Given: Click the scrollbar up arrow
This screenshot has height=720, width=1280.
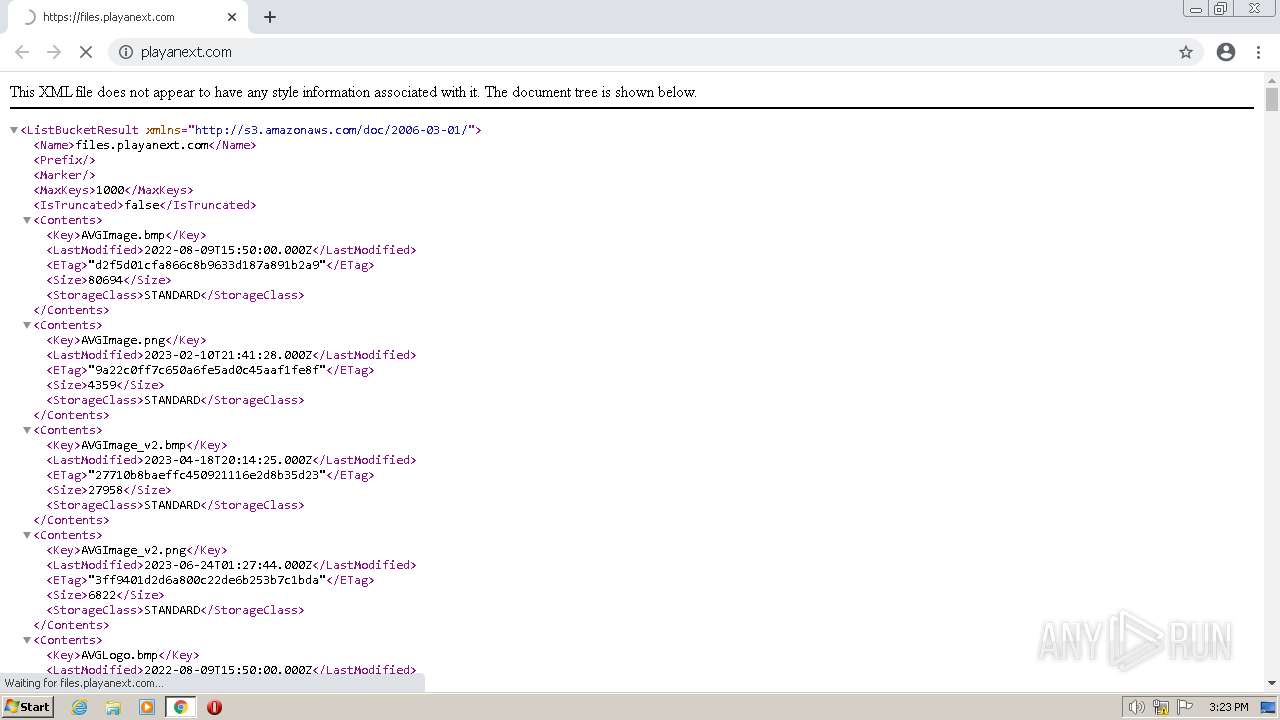Looking at the screenshot, I should tap(1272, 79).
